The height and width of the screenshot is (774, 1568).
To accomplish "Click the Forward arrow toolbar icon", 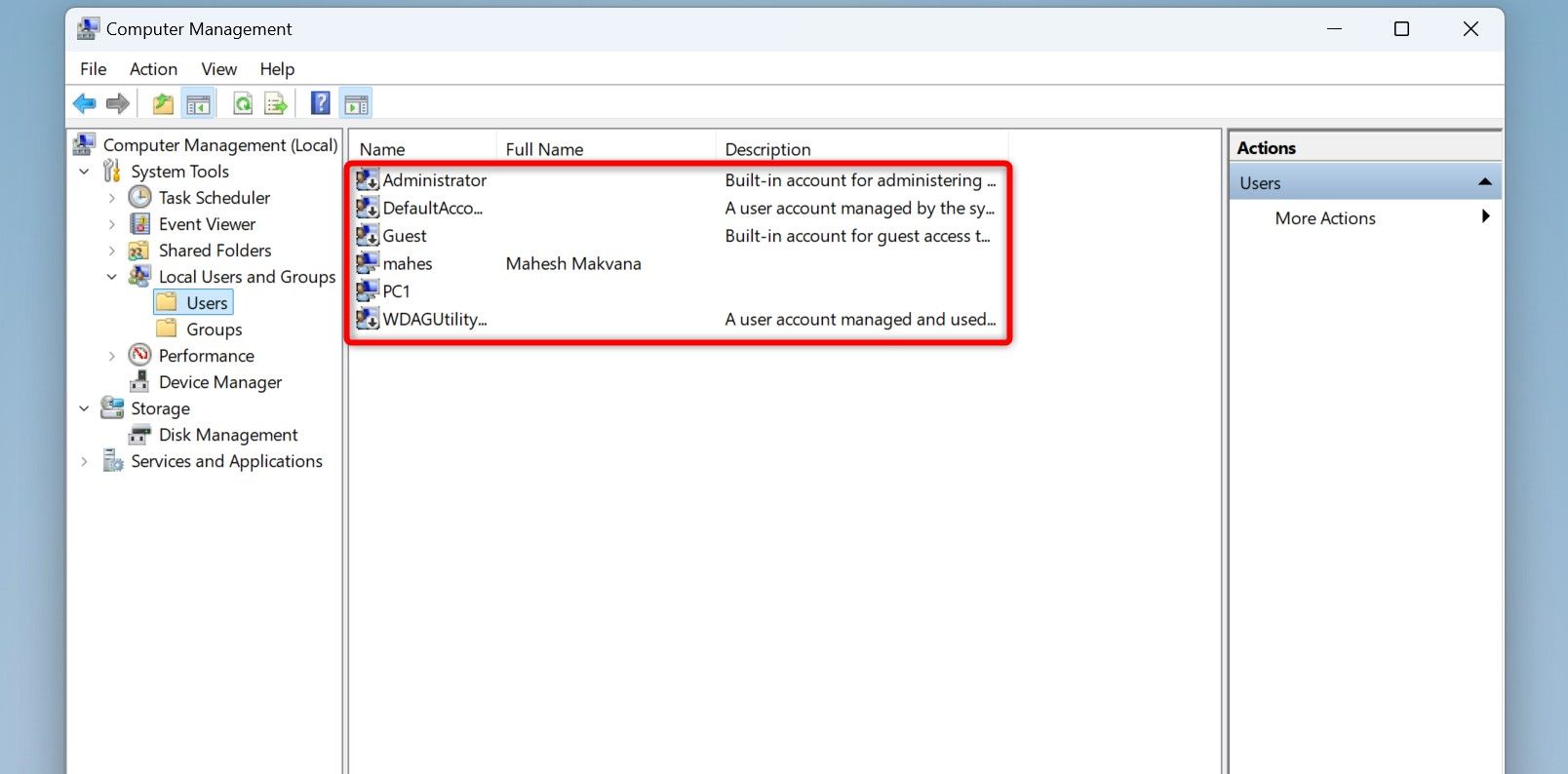I will [x=118, y=103].
